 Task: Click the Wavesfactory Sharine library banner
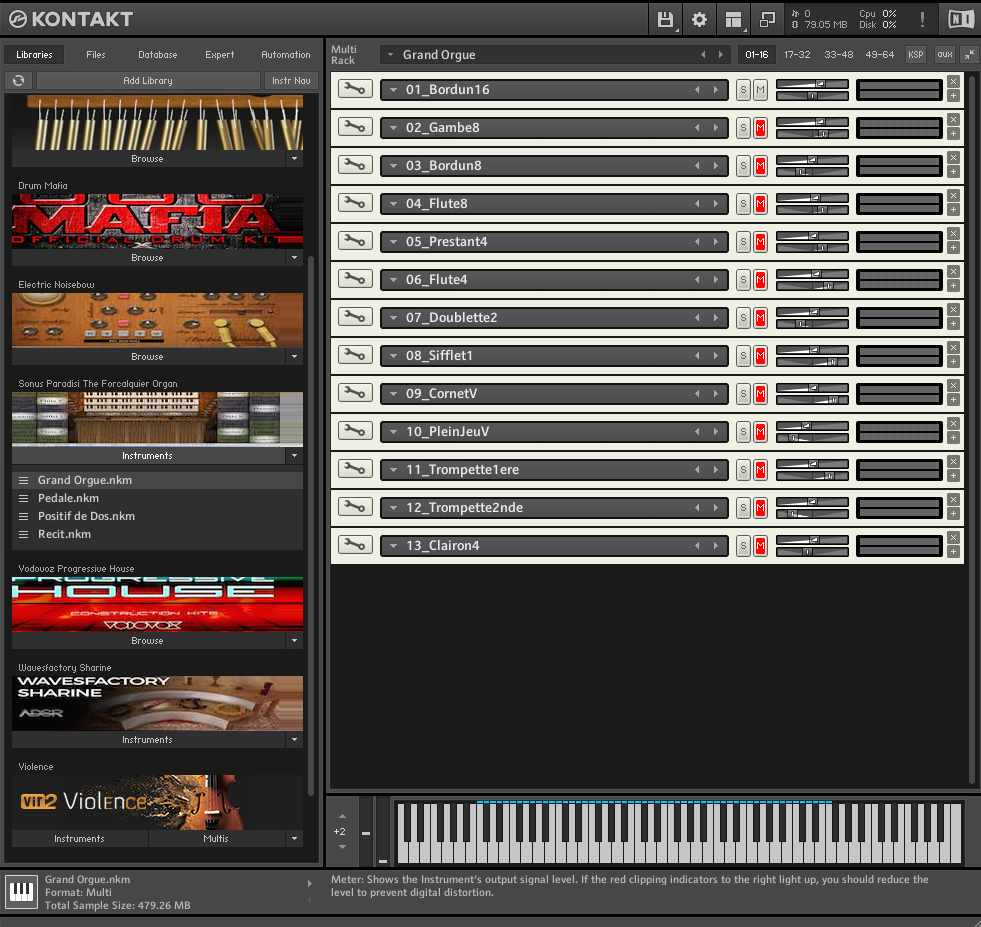(x=158, y=703)
